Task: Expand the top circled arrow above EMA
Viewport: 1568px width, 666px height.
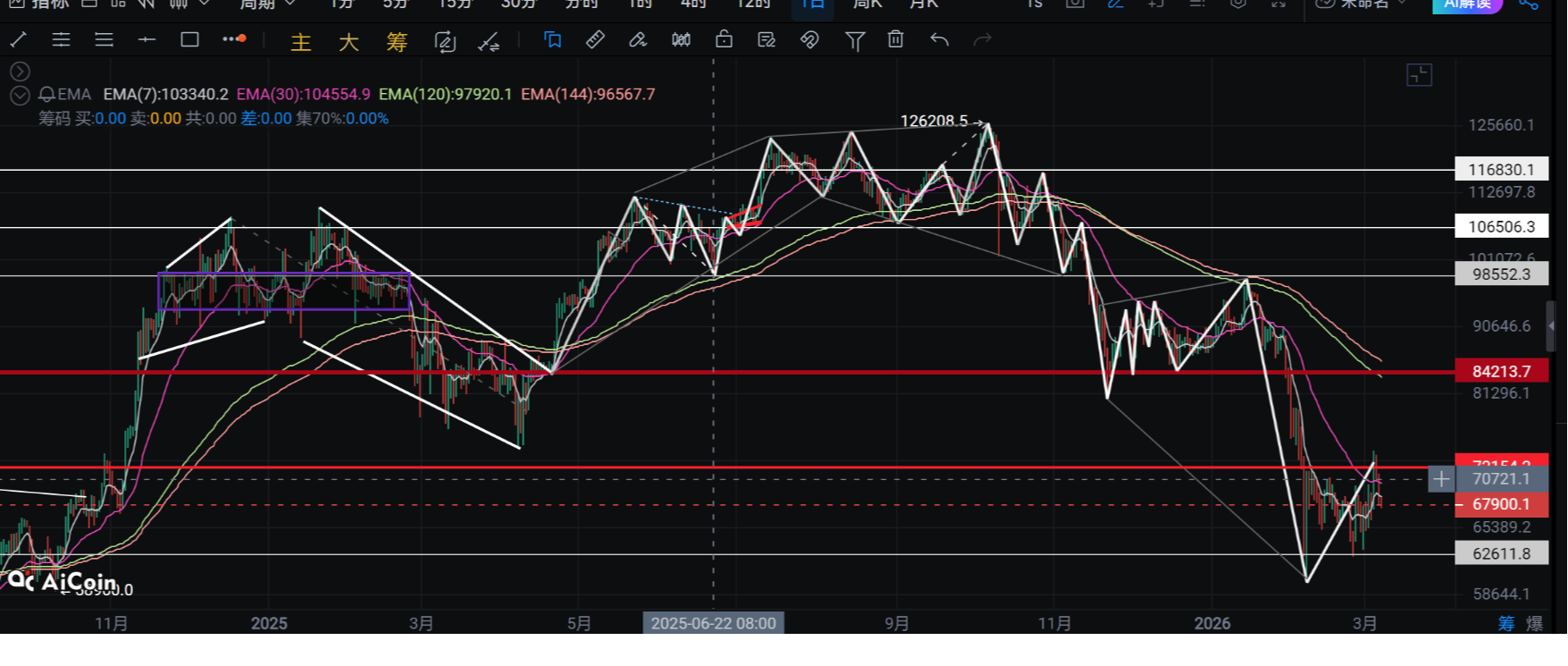Action: click(20, 72)
